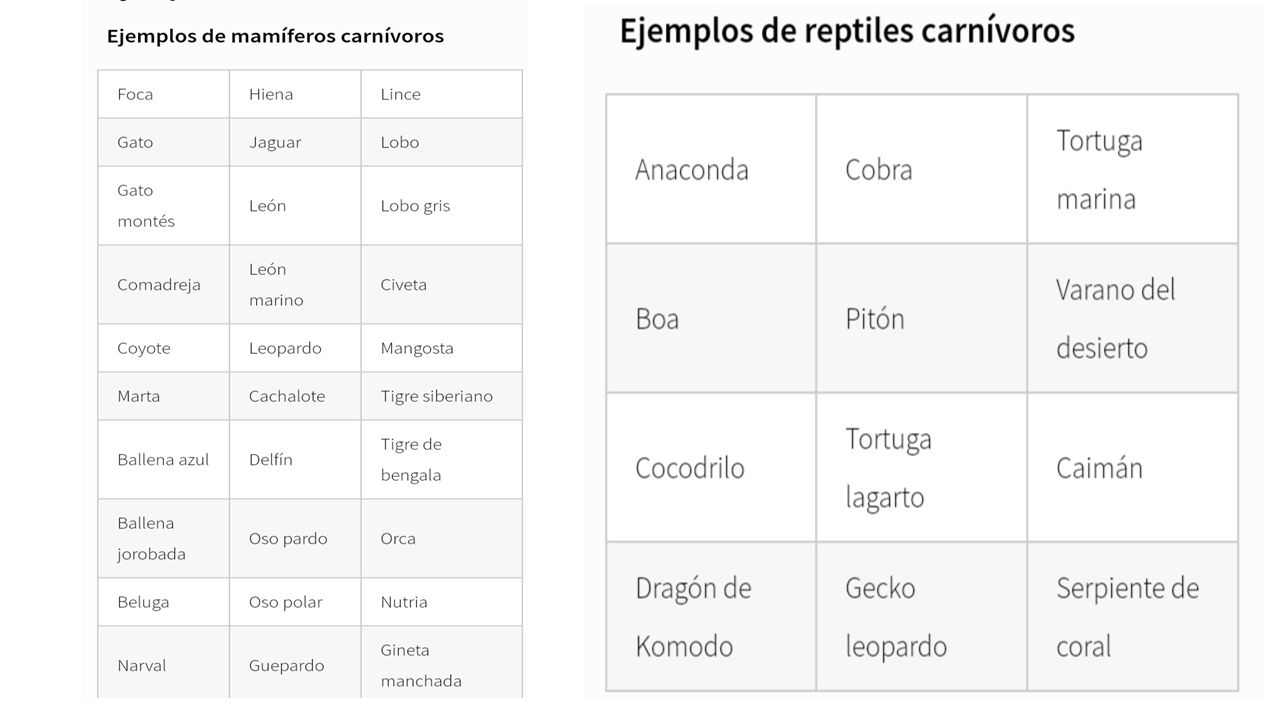The image size is (1280, 720).
Task: Click the Foca cell in mammals table
Action: point(163,94)
